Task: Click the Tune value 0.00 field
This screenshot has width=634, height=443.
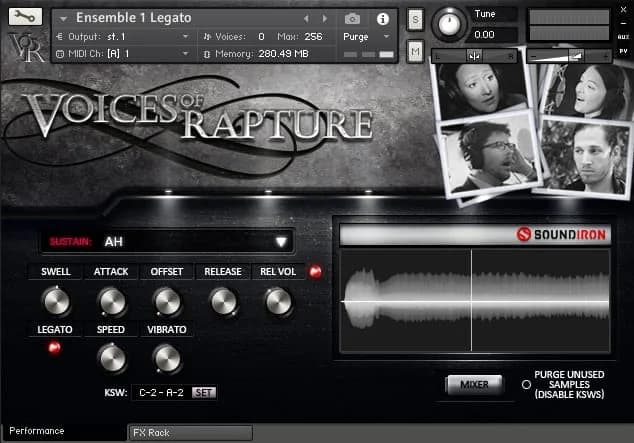Action: click(493, 35)
